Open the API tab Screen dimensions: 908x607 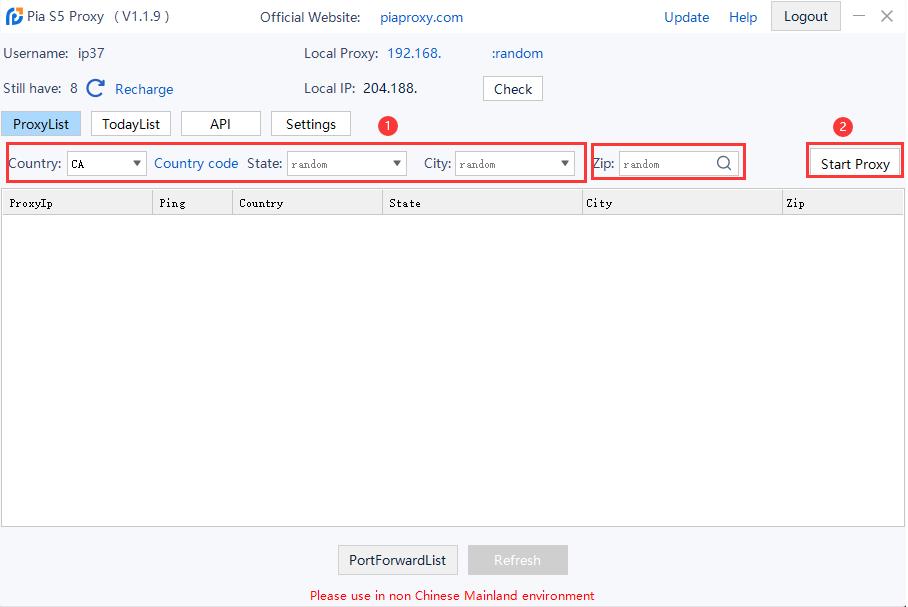(221, 124)
